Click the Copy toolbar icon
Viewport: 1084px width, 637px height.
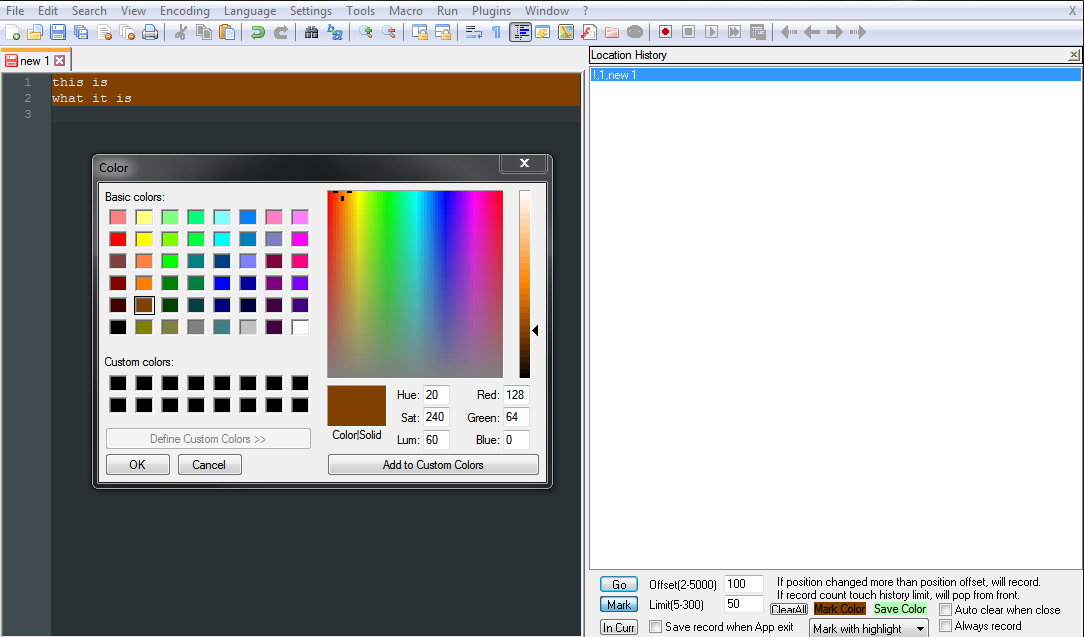(x=203, y=32)
